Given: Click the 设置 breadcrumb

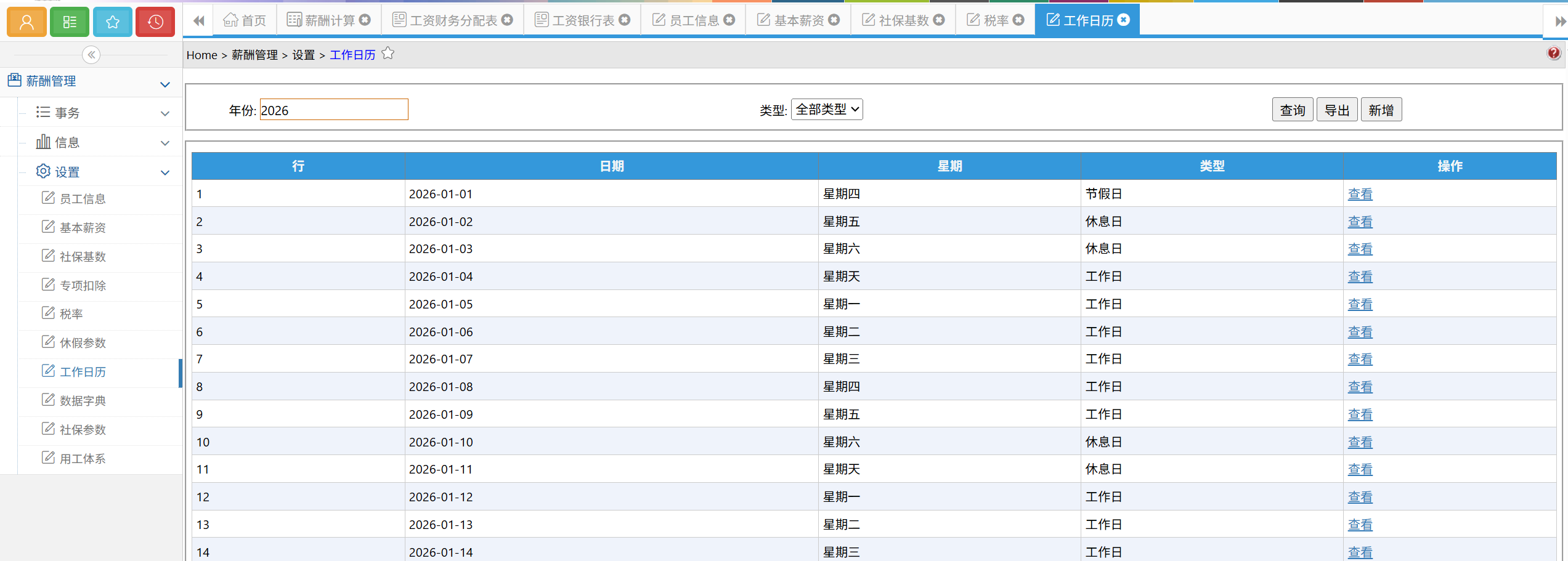Looking at the screenshot, I should 303,55.
